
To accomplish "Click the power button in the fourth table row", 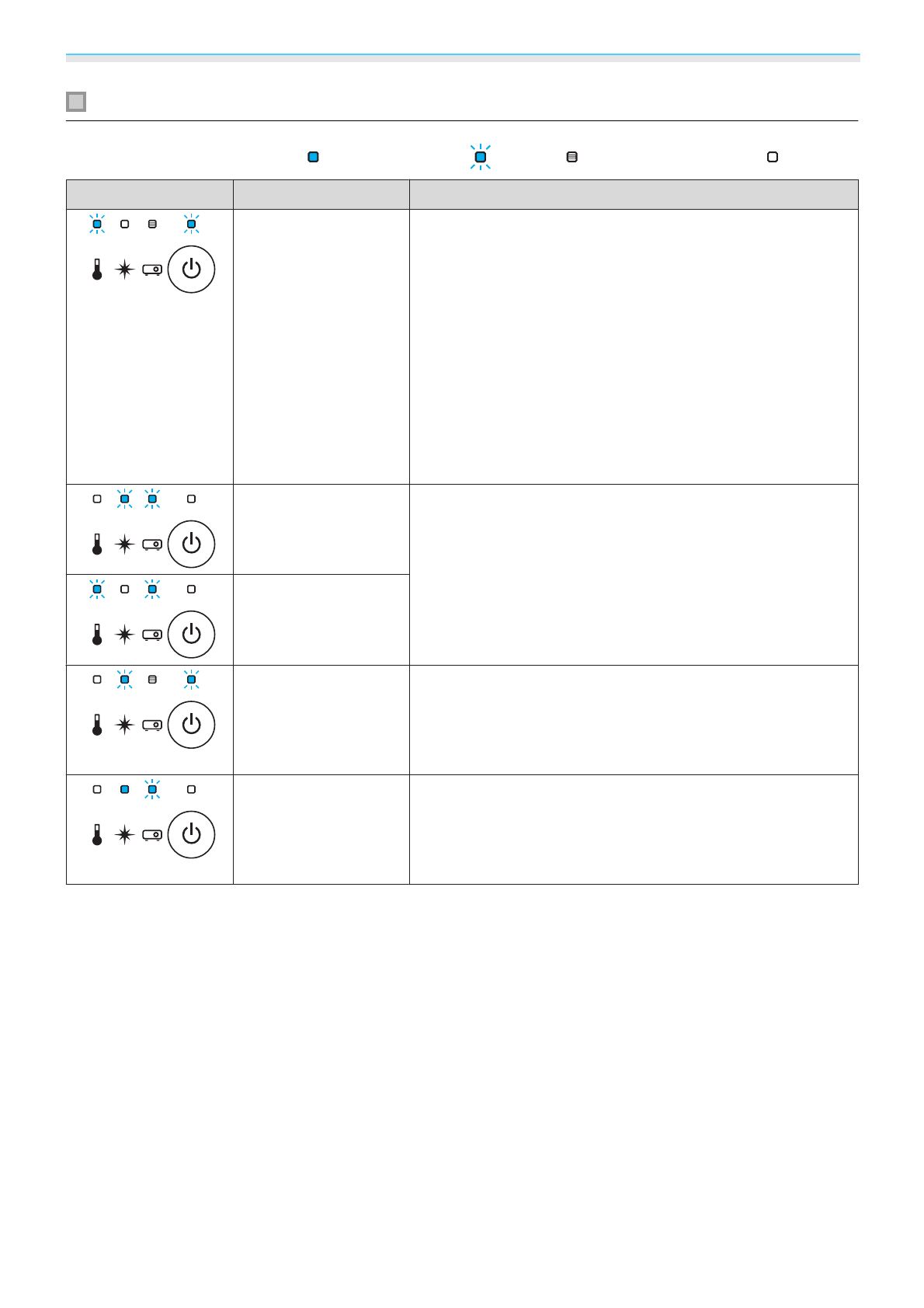I will (x=191, y=725).
